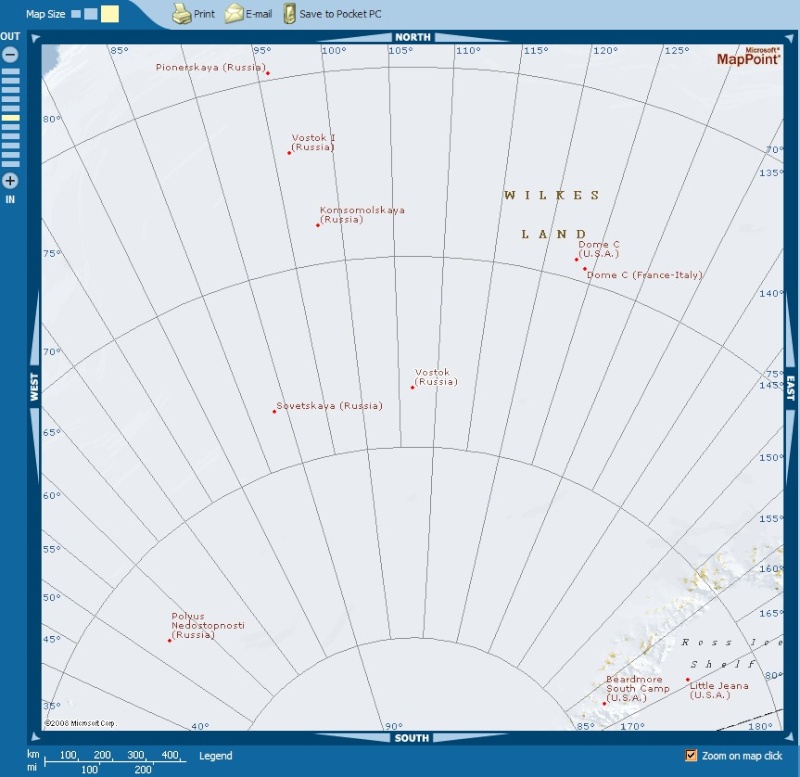Click the Map Size label
The height and width of the screenshot is (777, 800).
click(x=45, y=14)
